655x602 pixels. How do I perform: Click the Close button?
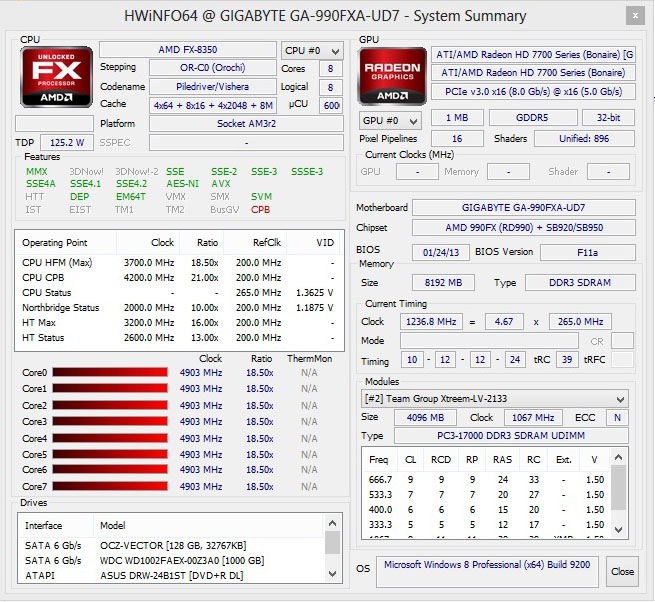[x=622, y=572]
